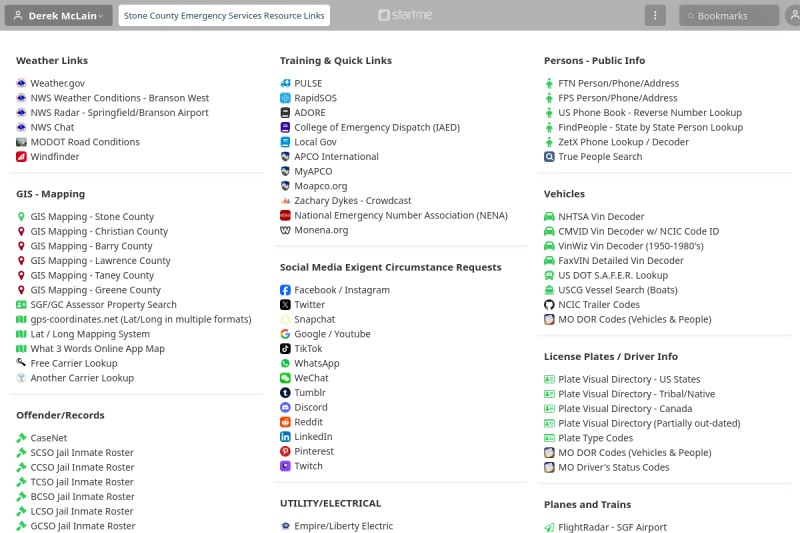
Task: Click the Bookmarks search field
Action: click(x=729, y=15)
